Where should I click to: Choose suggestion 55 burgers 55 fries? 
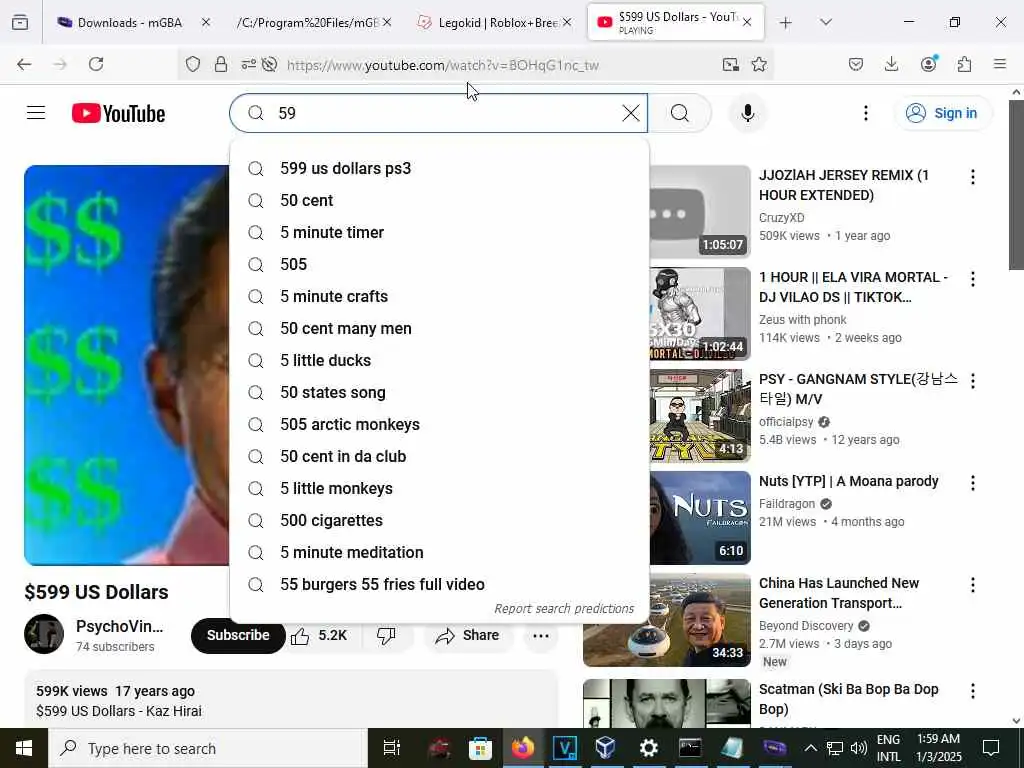(440, 584)
